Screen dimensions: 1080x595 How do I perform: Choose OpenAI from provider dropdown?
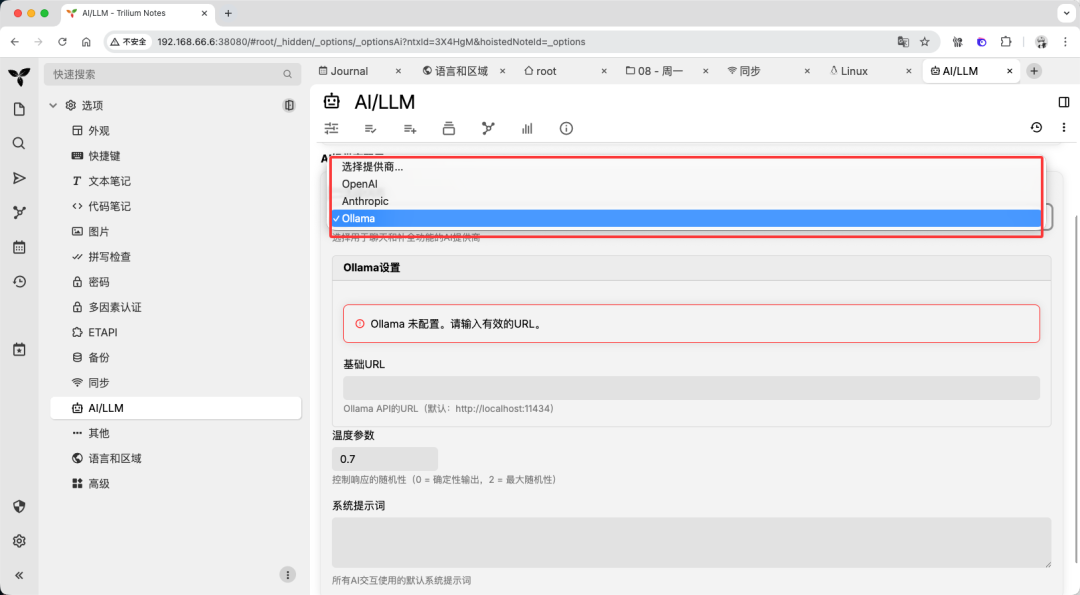click(x=686, y=184)
